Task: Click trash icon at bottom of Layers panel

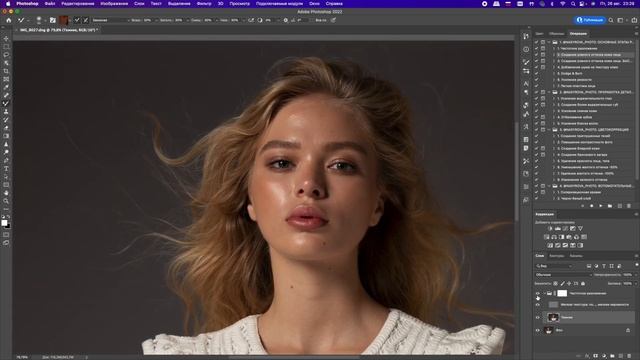Action: pyautogui.click(x=629, y=356)
